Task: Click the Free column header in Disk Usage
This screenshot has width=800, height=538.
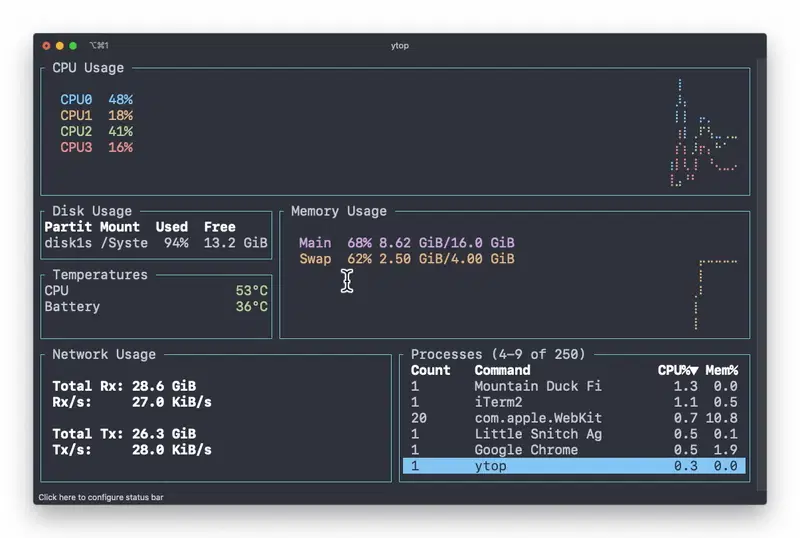Action: point(219,227)
